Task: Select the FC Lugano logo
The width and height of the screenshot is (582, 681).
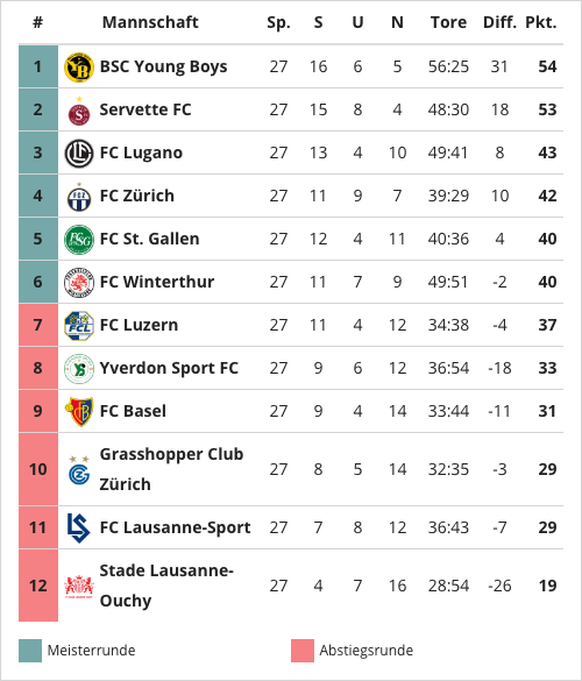Action: [79, 153]
